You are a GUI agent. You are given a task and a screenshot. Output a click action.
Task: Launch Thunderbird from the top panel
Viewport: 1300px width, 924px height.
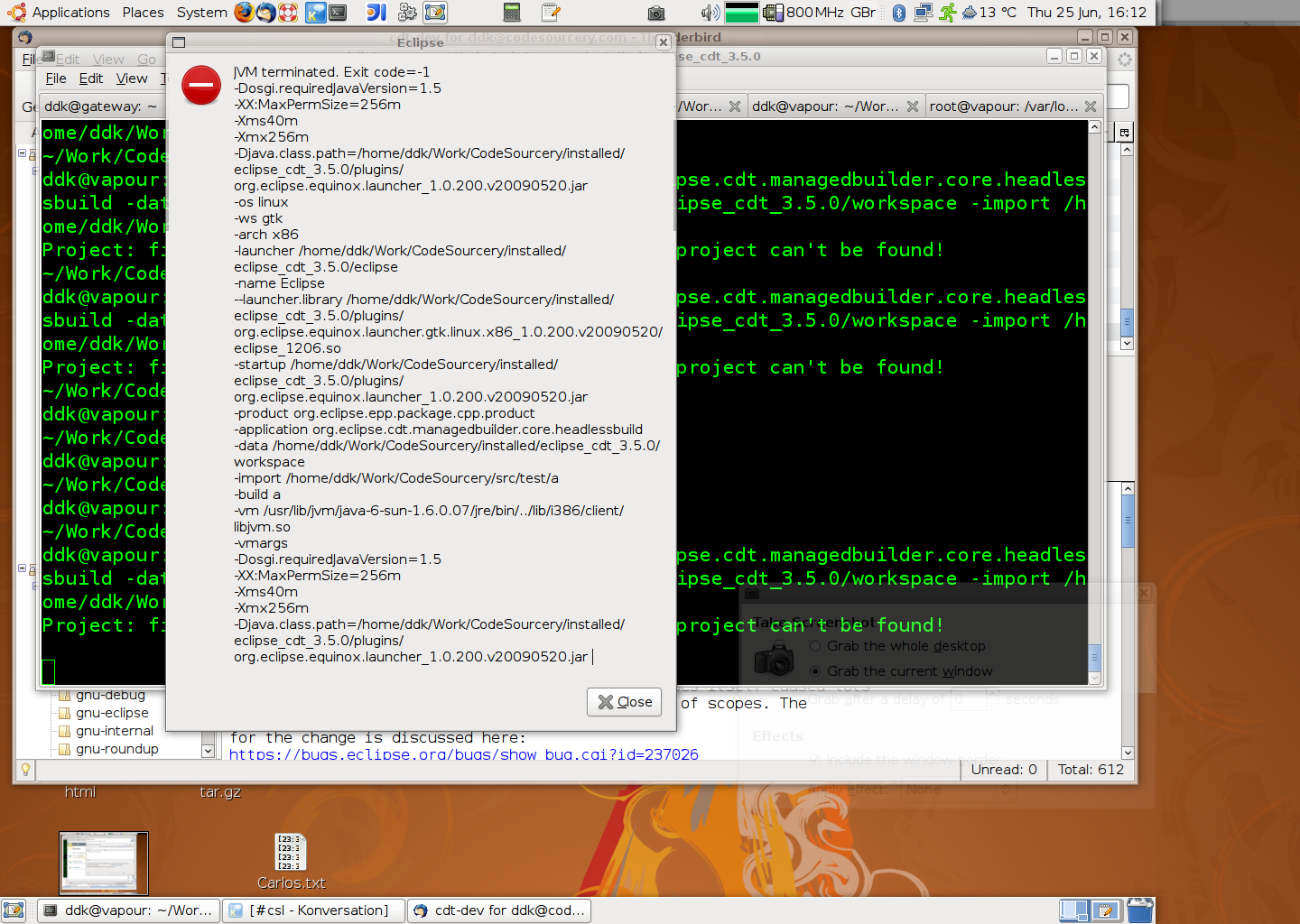(265, 12)
